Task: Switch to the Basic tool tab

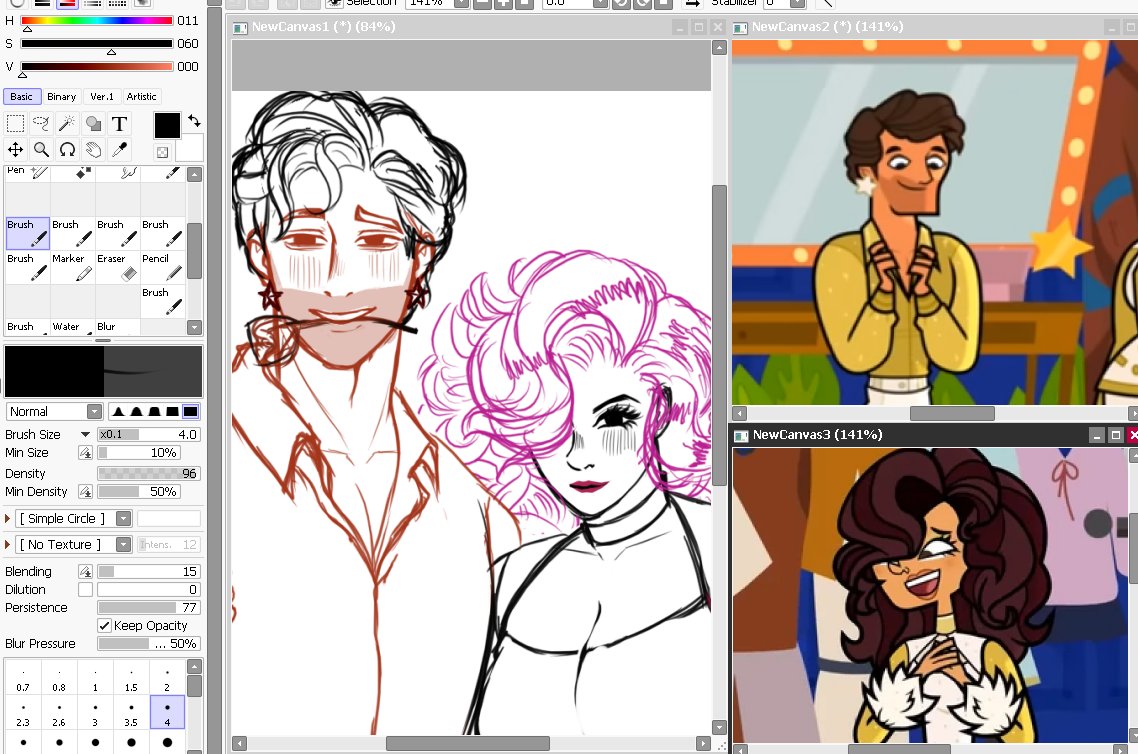Action: [x=22, y=97]
